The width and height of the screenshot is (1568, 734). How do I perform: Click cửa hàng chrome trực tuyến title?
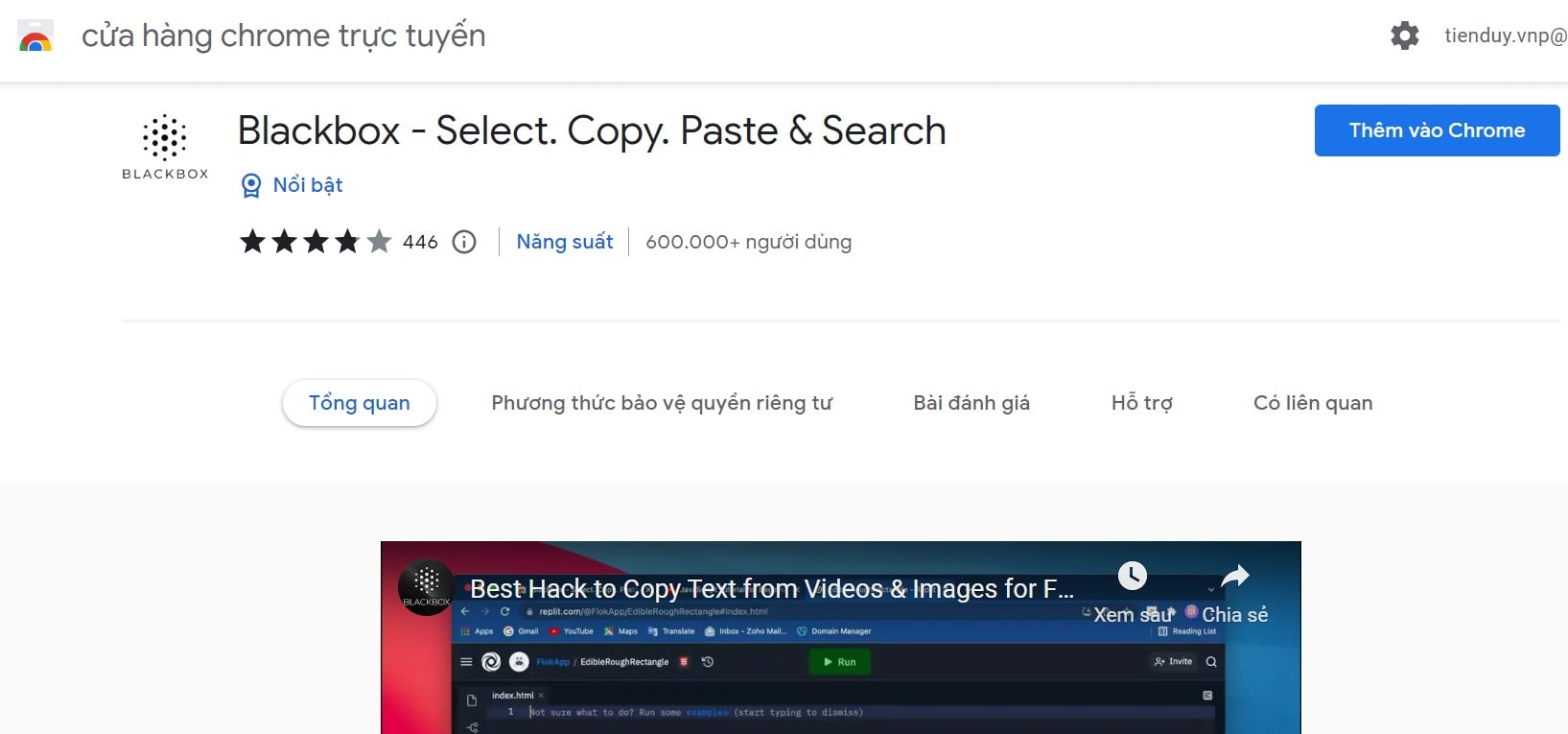pos(284,36)
